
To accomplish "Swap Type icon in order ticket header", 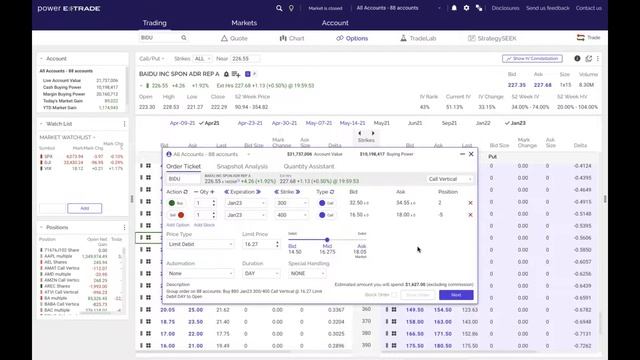I will [332, 192].
